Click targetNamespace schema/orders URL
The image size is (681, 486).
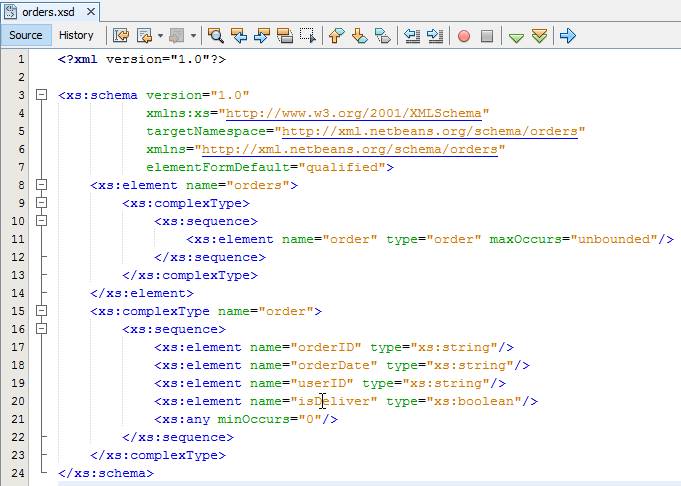tap(430, 131)
